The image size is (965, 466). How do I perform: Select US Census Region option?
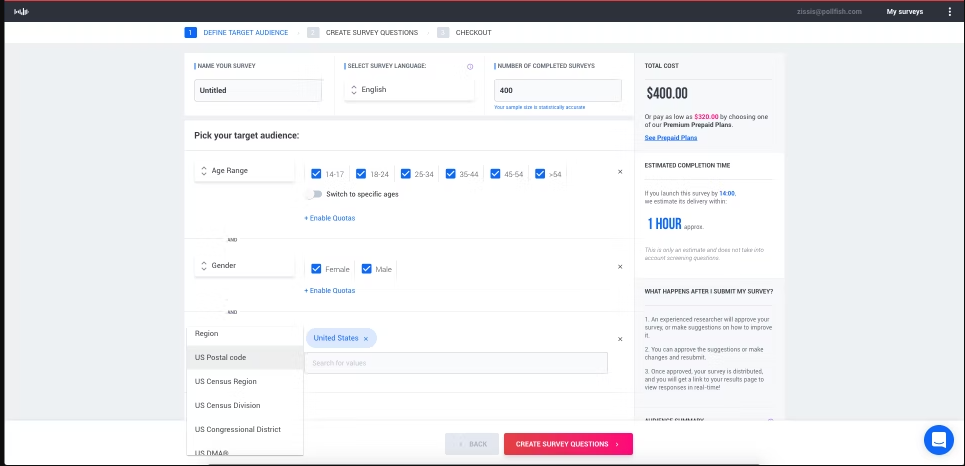point(245,382)
